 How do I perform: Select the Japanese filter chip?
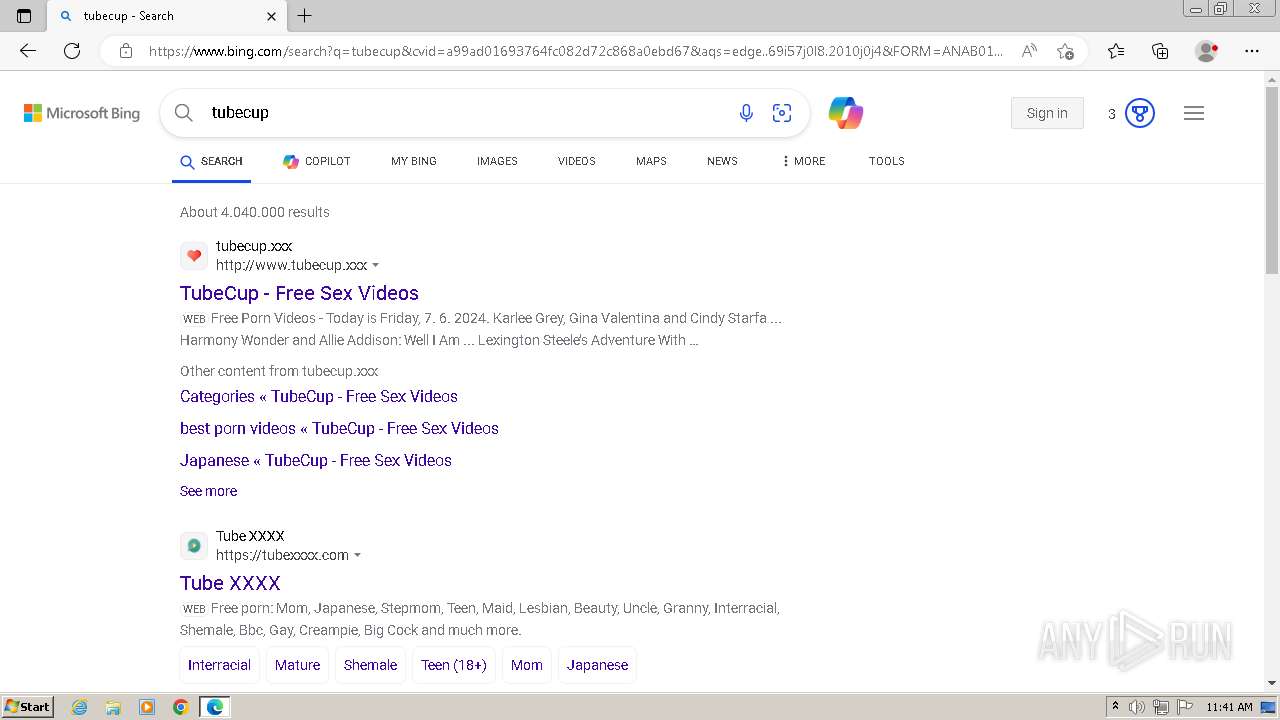[598, 665]
